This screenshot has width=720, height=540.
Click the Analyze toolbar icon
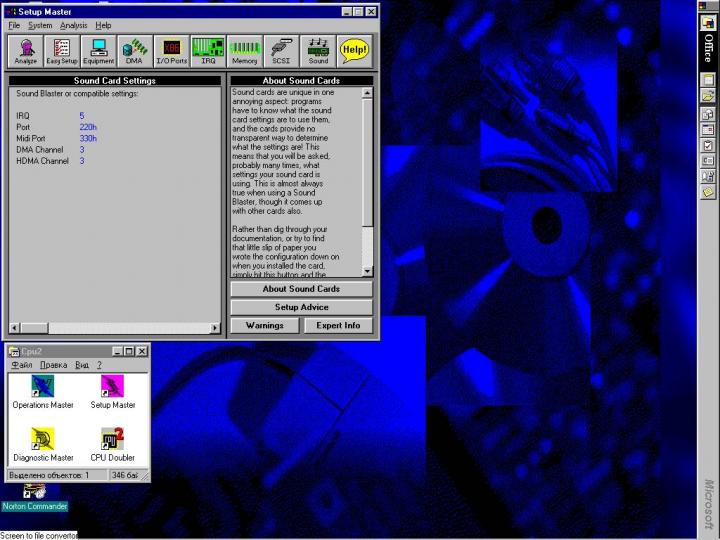(26, 51)
